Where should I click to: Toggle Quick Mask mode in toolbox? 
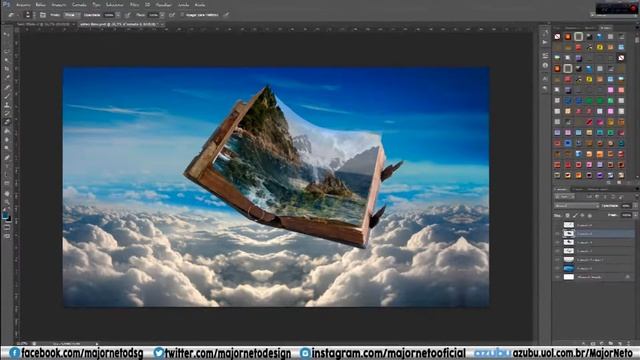pos(7,227)
